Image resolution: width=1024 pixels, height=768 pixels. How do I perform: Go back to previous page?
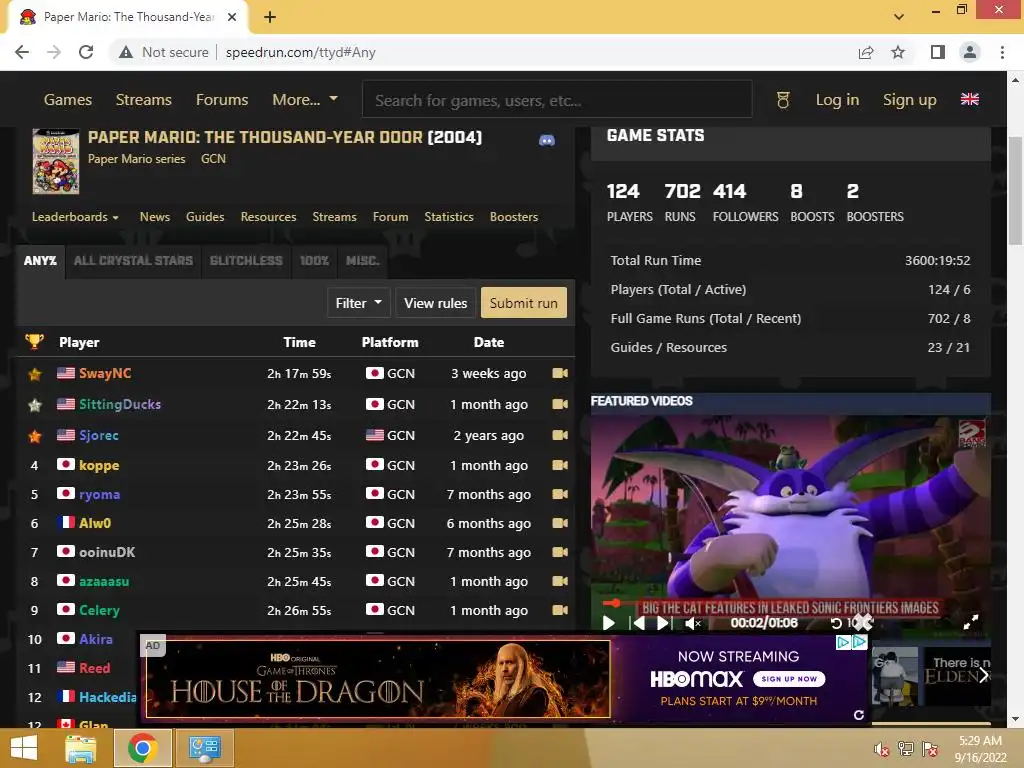(22, 52)
